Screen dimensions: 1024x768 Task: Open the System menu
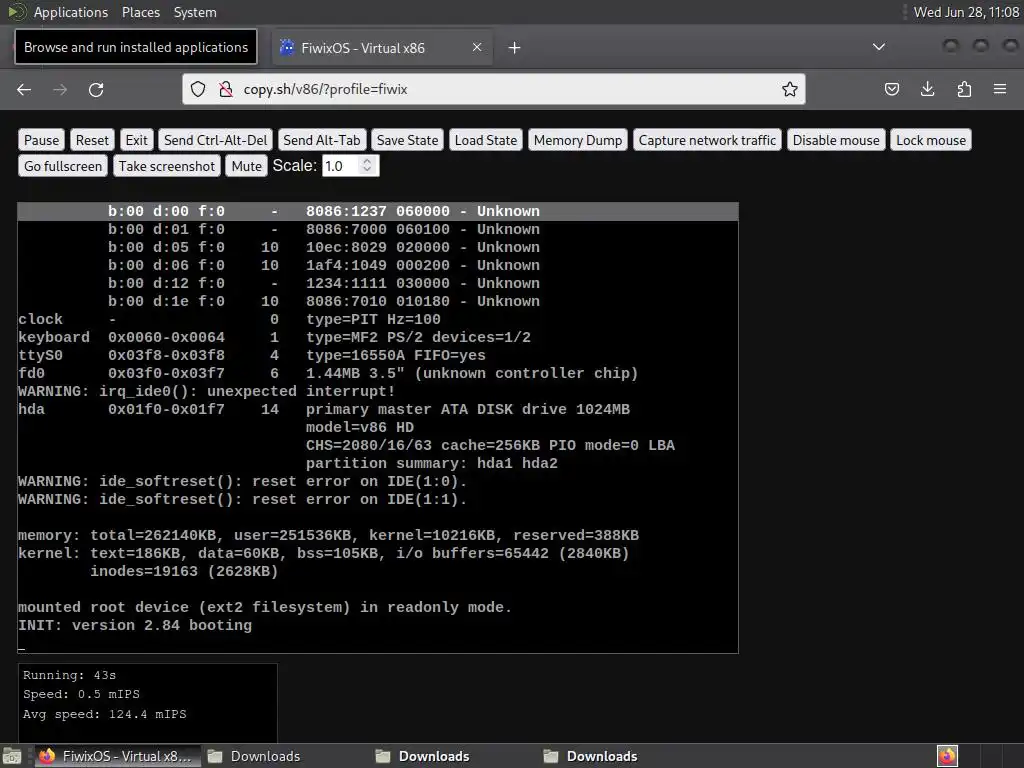(195, 12)
